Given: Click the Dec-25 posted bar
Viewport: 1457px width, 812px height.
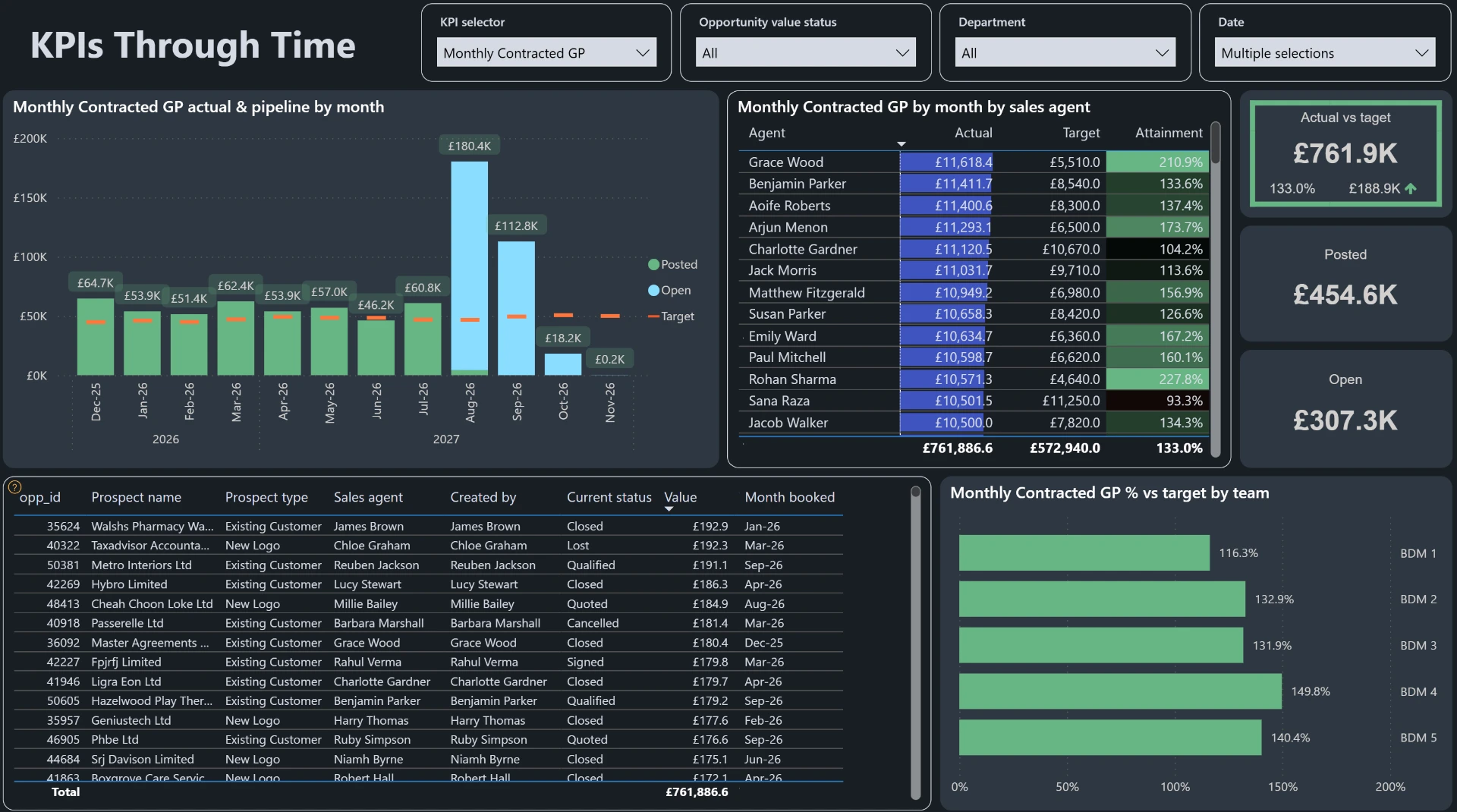Looking at the screenshot, I should (96, 337).
